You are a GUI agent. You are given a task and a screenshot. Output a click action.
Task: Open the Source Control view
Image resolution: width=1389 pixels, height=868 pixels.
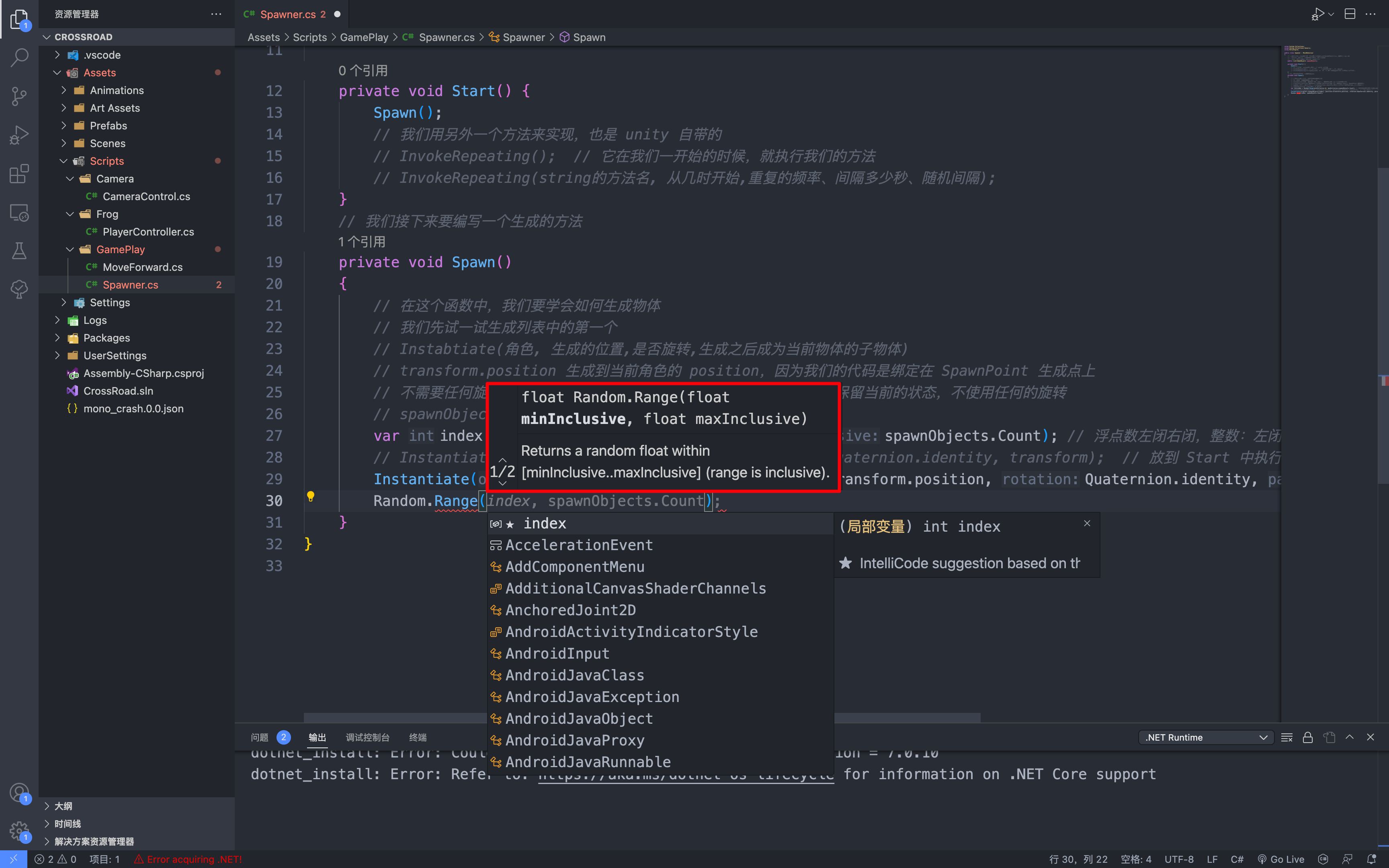[19, 96]
